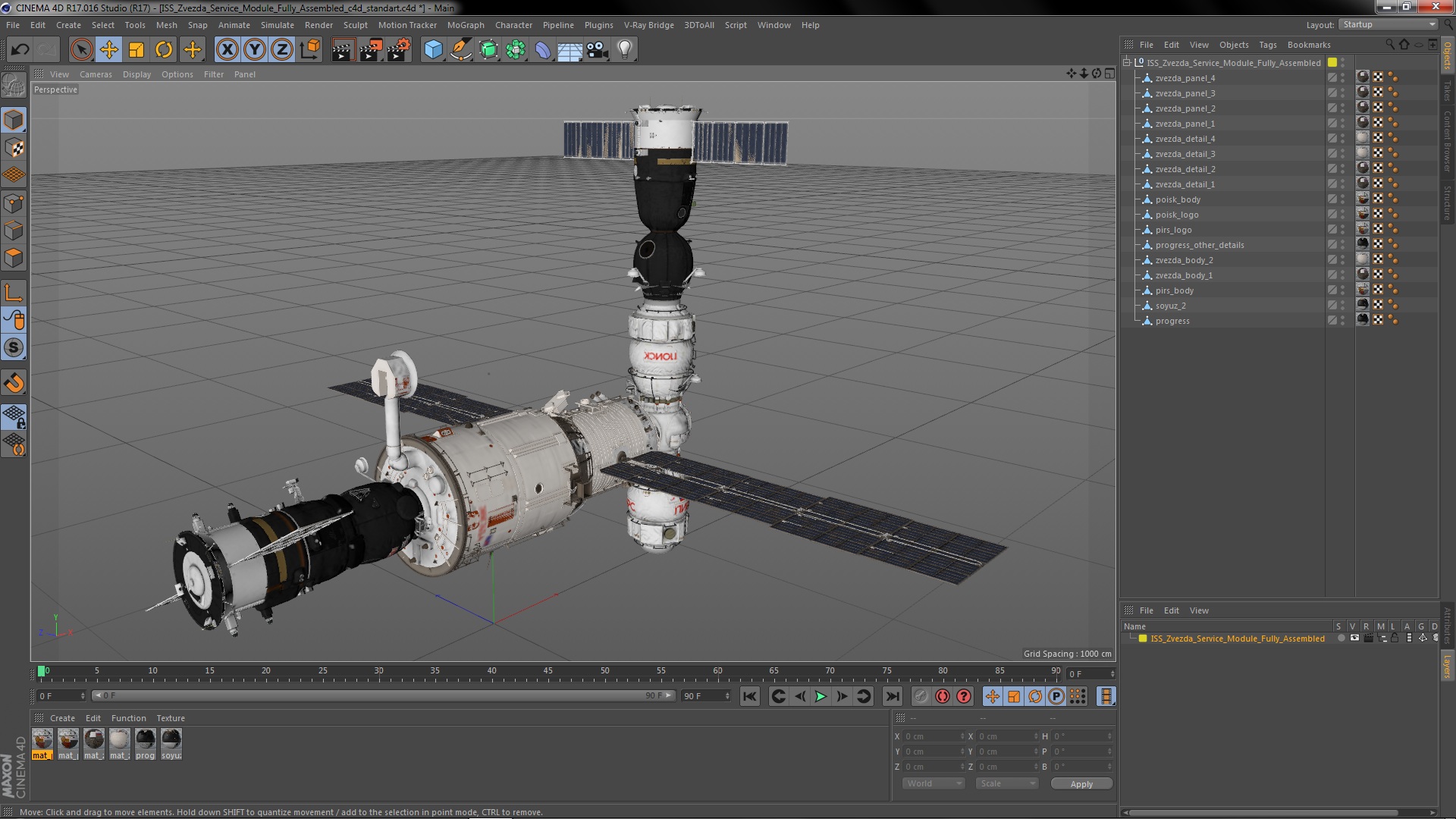Viewport: 1456px width, 819px height.
Task: Select Points mode in left toolbar
Action: click(x=14, y=203)
